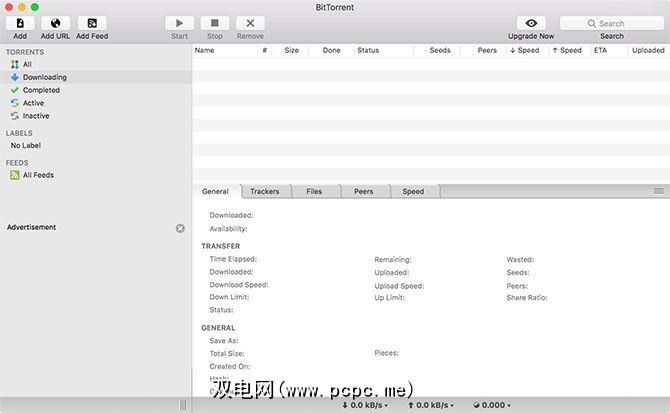Close the Advertisement panel
670x413 pixels.
180,228
